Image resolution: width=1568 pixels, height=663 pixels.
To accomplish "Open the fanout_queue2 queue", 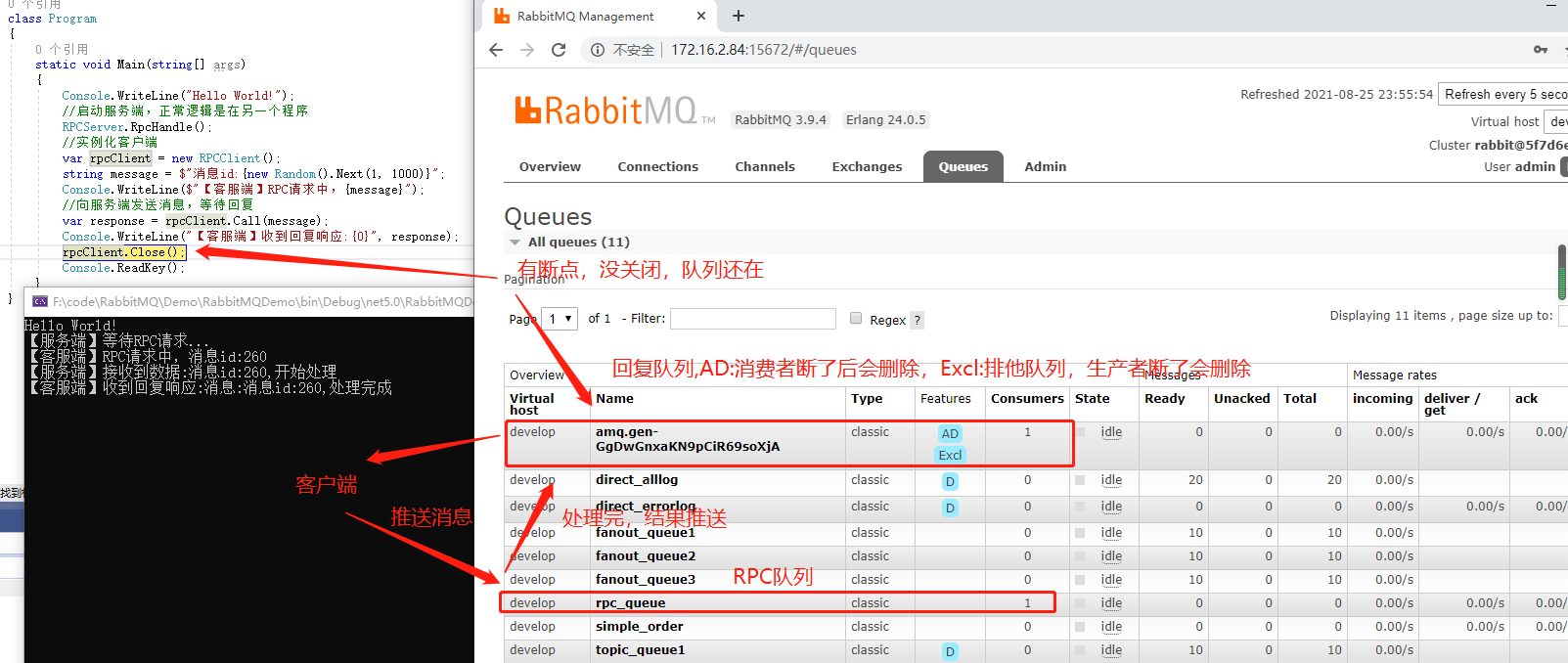I will 646,555.
